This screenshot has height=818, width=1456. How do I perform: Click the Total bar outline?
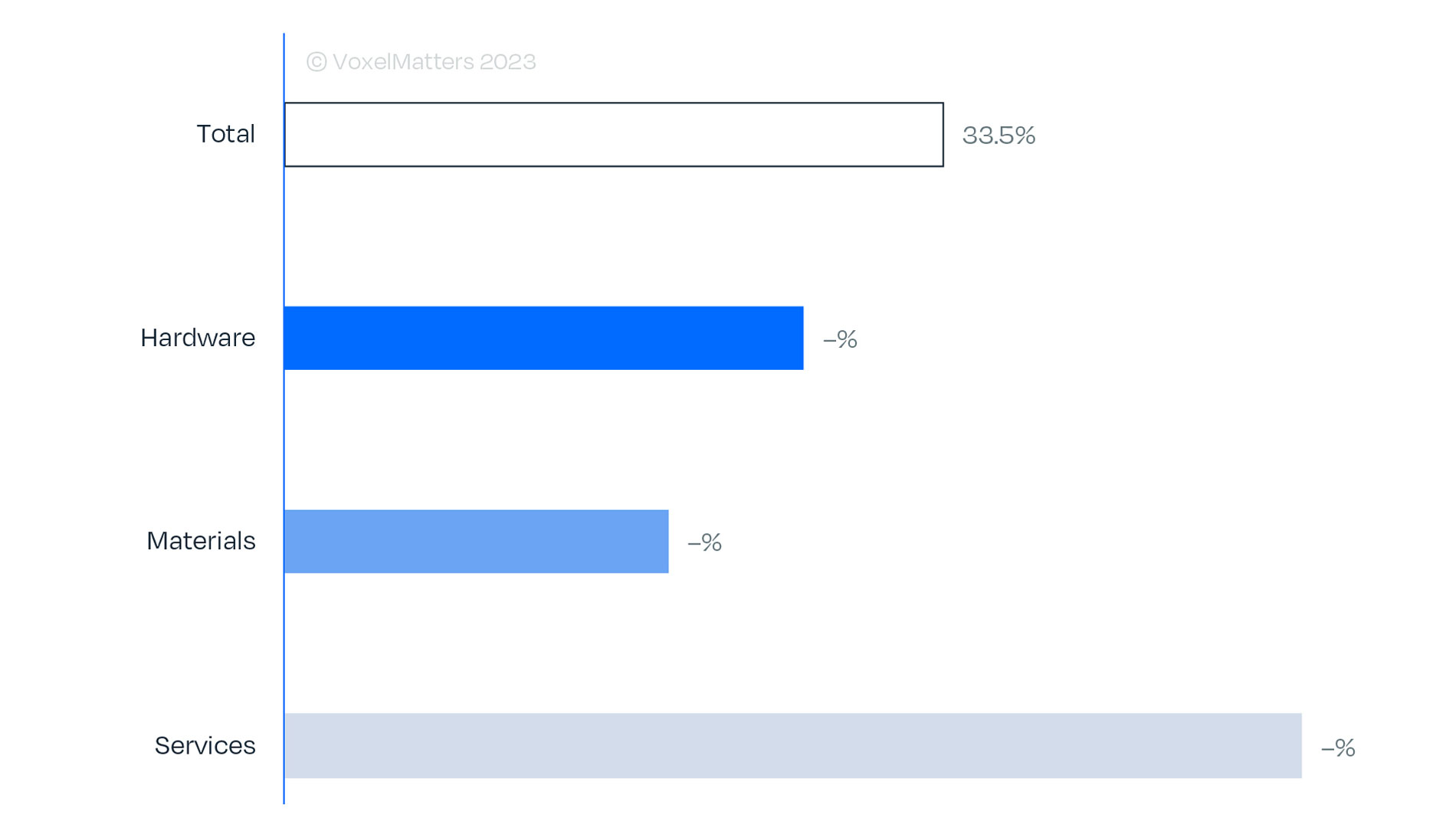point(614,135)
